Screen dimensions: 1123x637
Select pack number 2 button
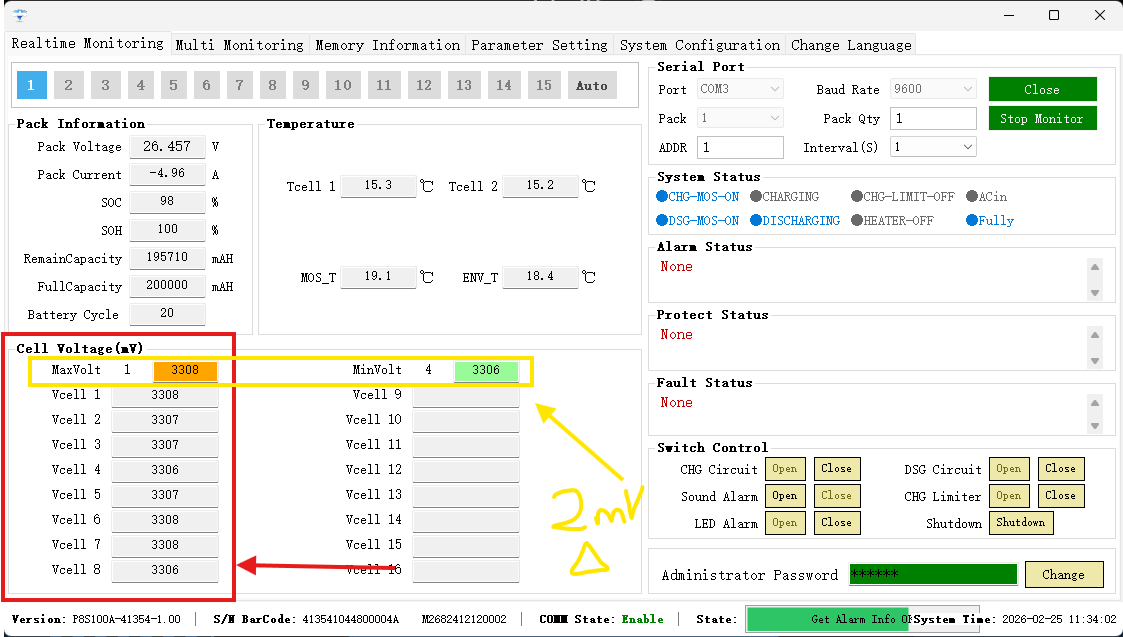(69, 85)
